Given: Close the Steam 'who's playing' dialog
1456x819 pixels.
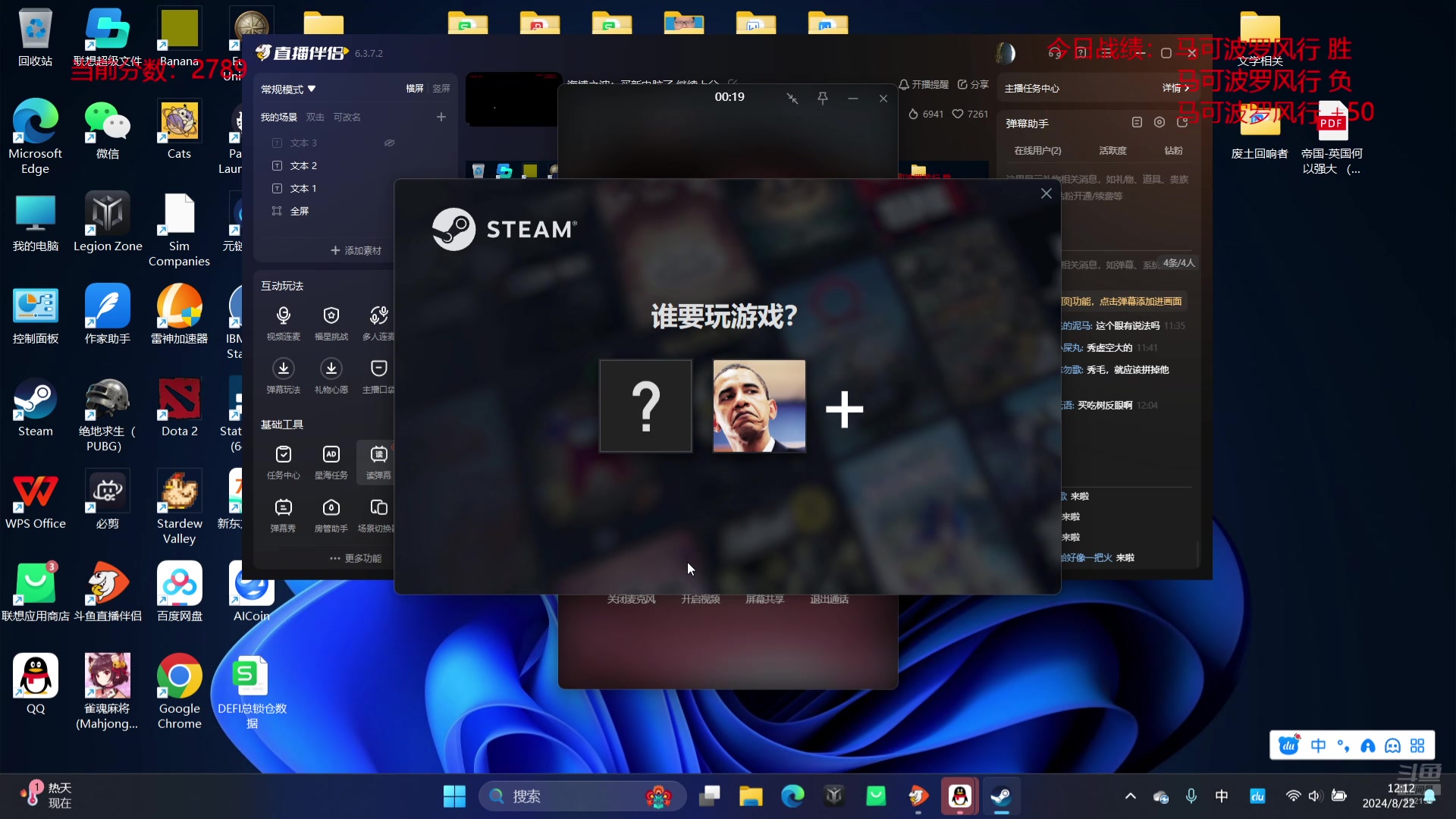Looking at the screenshot, I should click(x=1046, y=193).
